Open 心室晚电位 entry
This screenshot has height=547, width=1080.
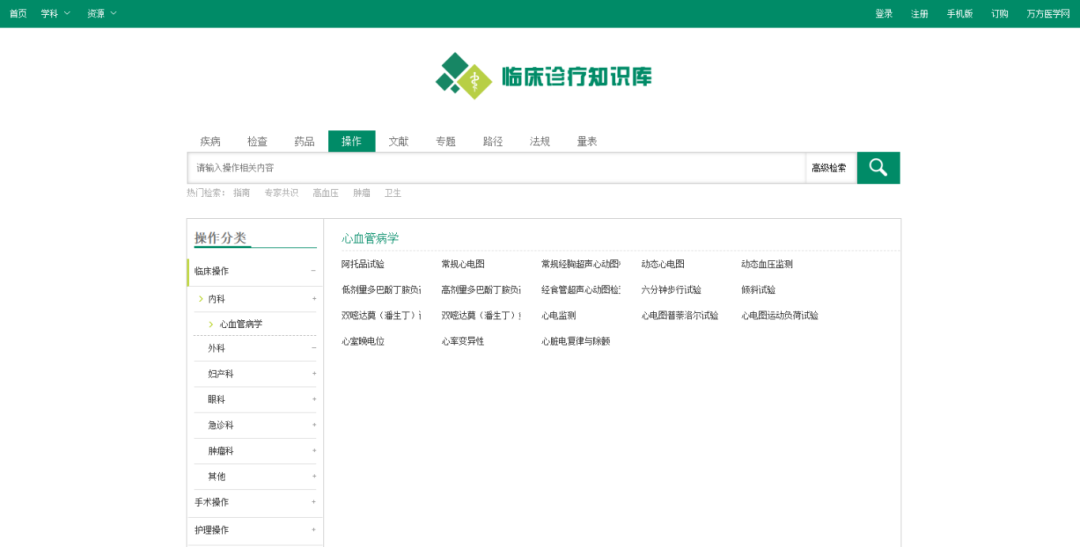click(363, 341)
